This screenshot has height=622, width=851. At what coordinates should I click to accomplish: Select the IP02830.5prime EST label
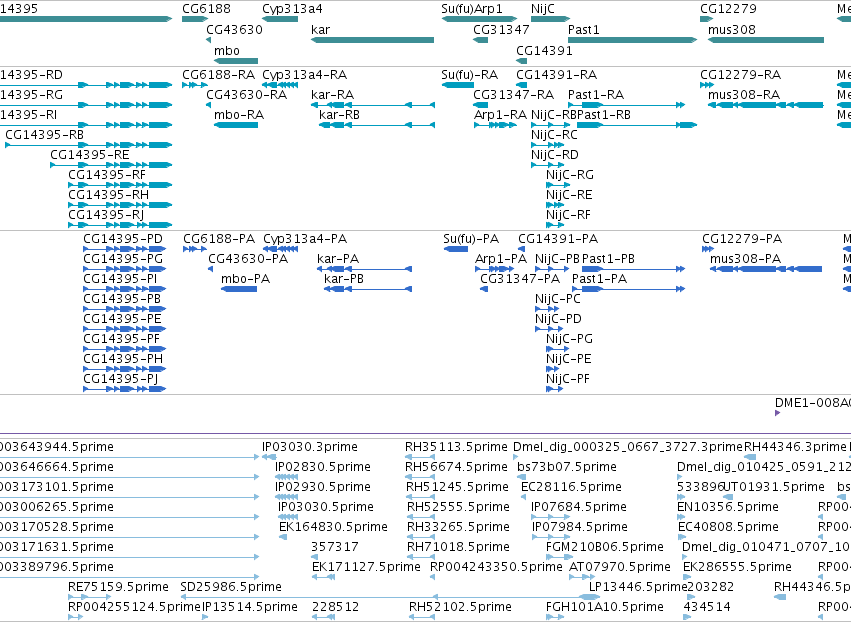(323, 467)
